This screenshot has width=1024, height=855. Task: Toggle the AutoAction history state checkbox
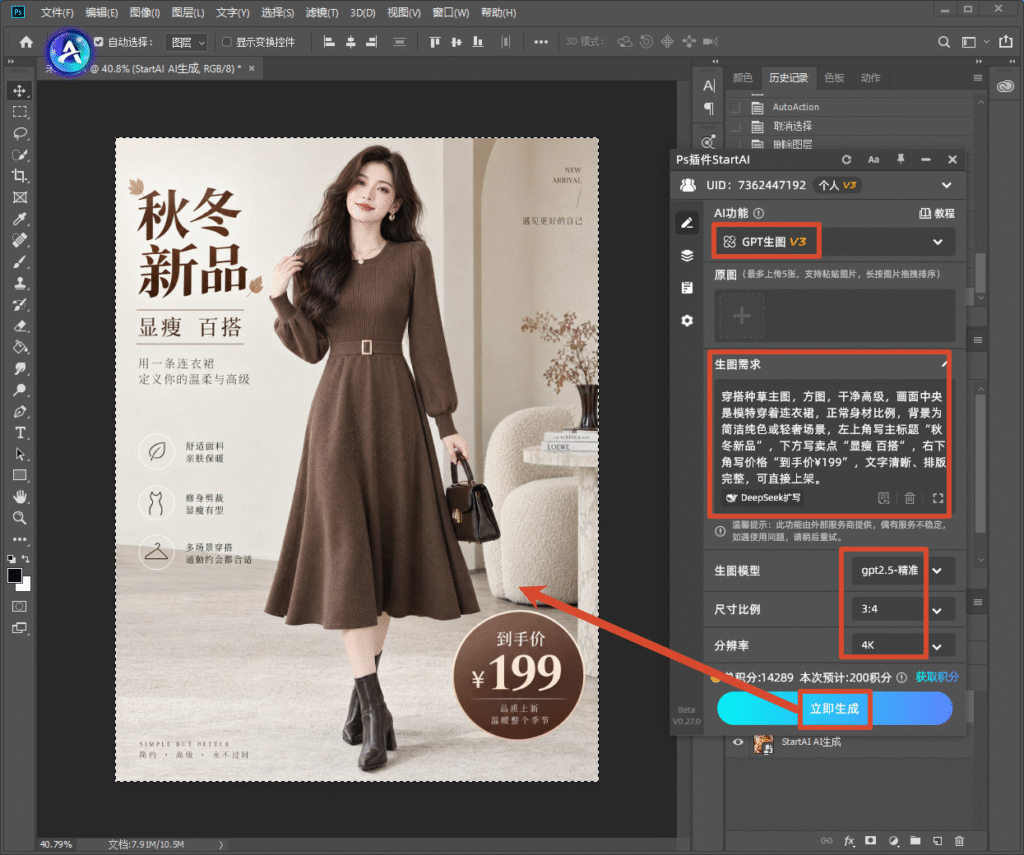[x=735, y=107]
